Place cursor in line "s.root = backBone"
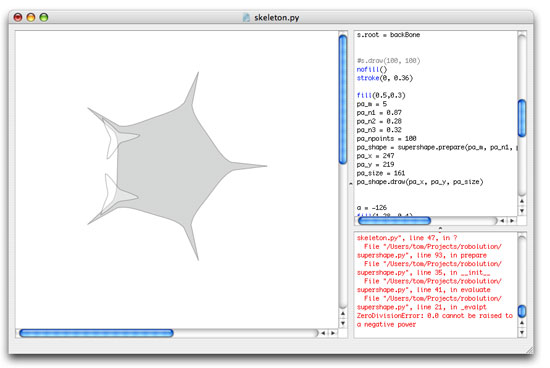This screenshot has width=550, height=368. coord(388,35)
